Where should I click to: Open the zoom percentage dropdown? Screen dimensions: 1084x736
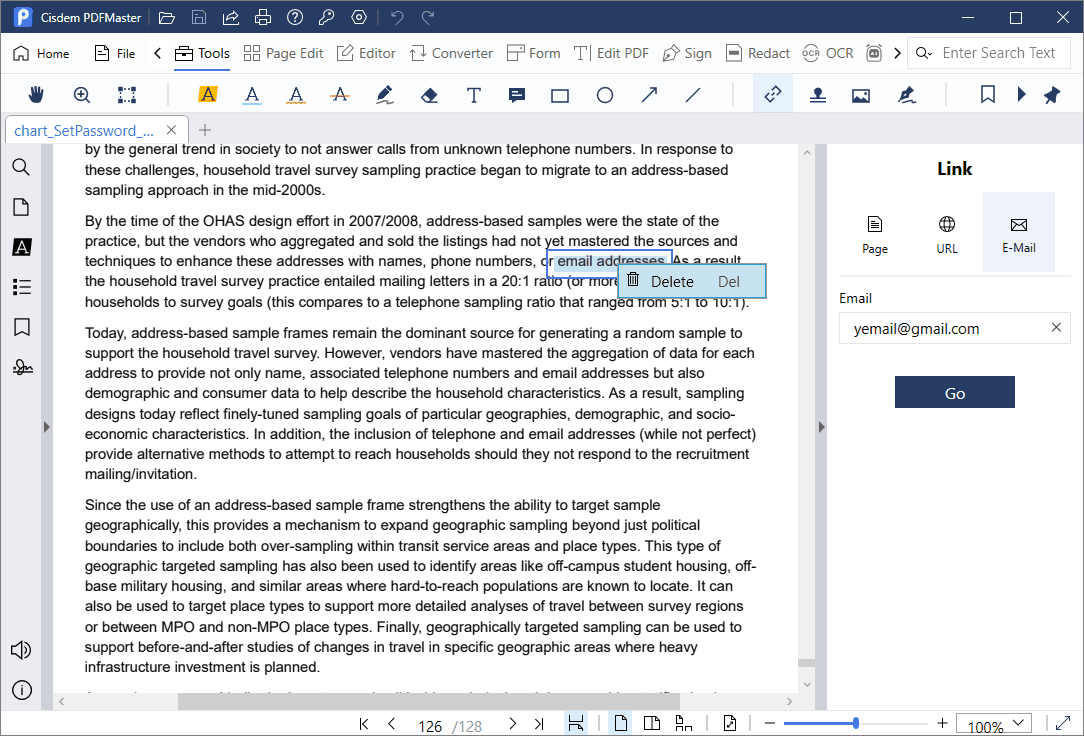click(1018, 723)
